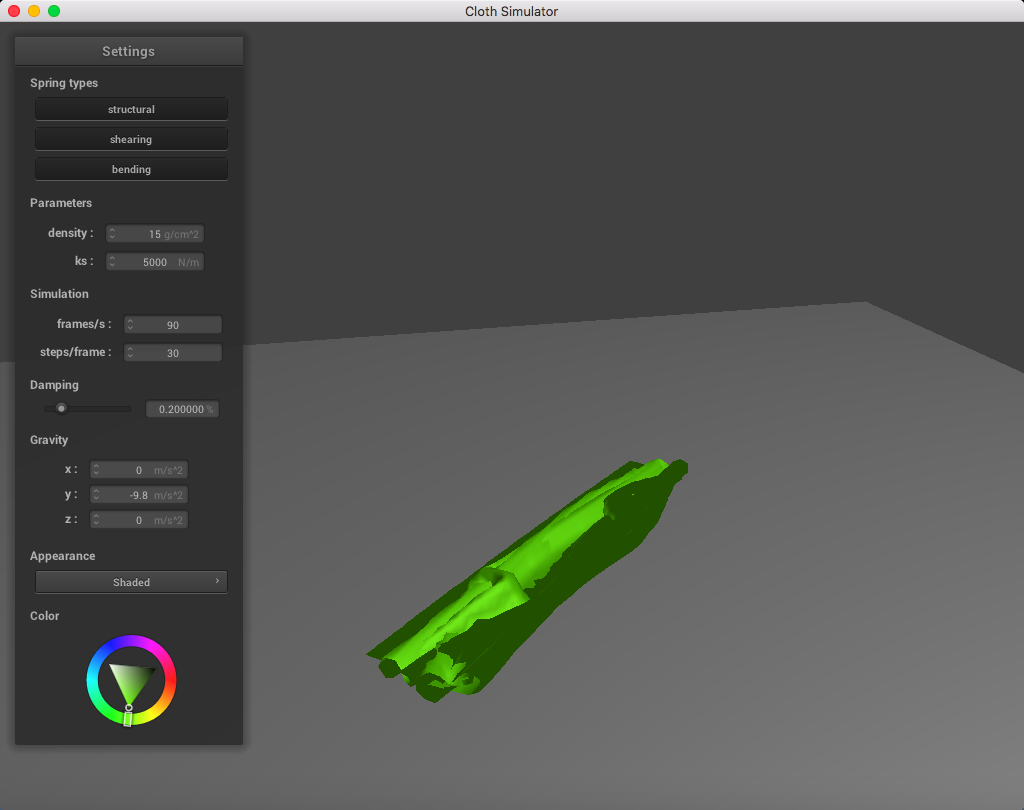The image size is (1024, 810).
Task: Click the density value field showing 15
Action: 155,234
